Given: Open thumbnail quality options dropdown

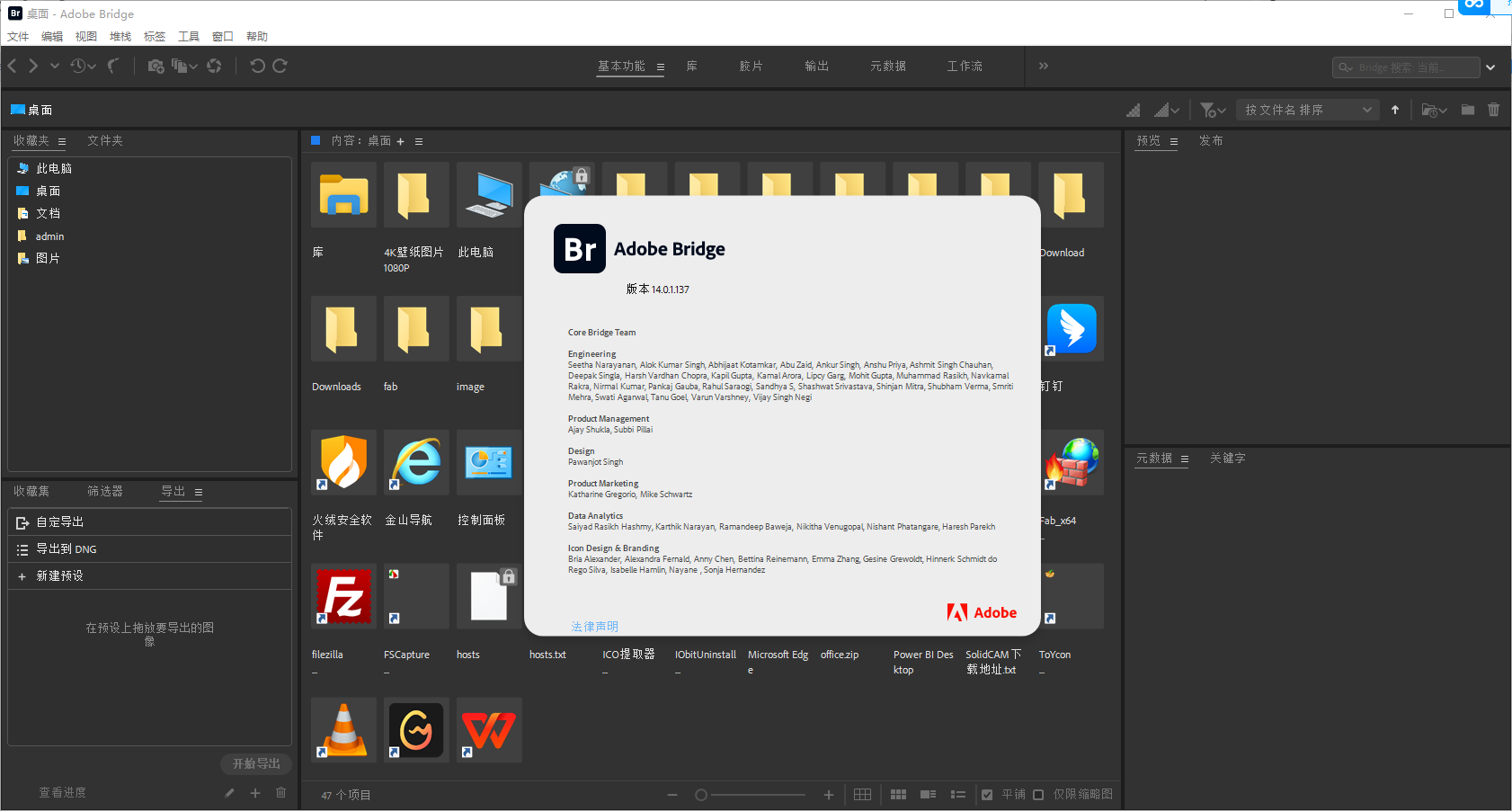Looking at the screenshot, I should [x=1167, y=110].
